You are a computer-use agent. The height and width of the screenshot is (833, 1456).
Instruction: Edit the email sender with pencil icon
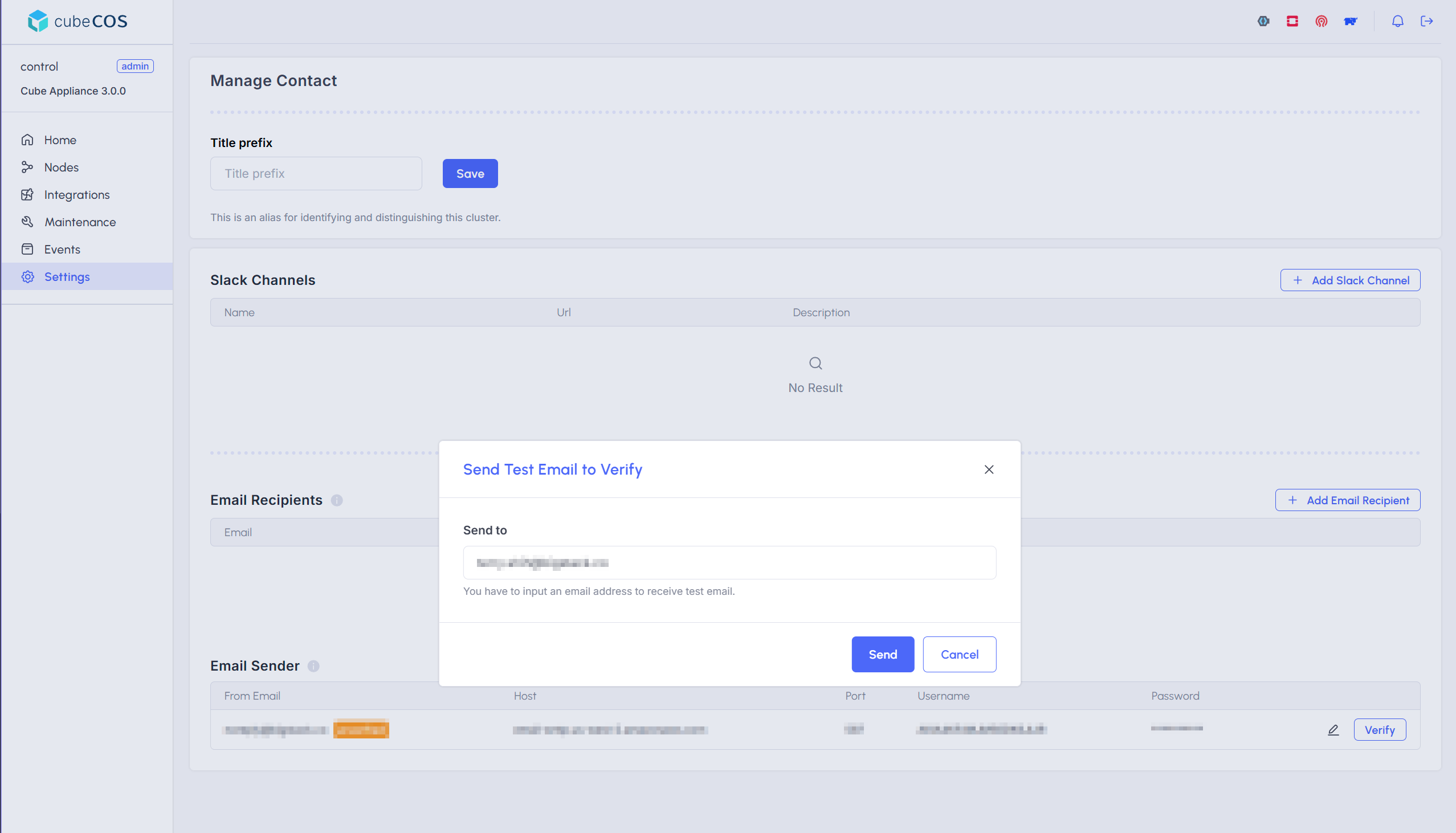[x=1333, y=730]
